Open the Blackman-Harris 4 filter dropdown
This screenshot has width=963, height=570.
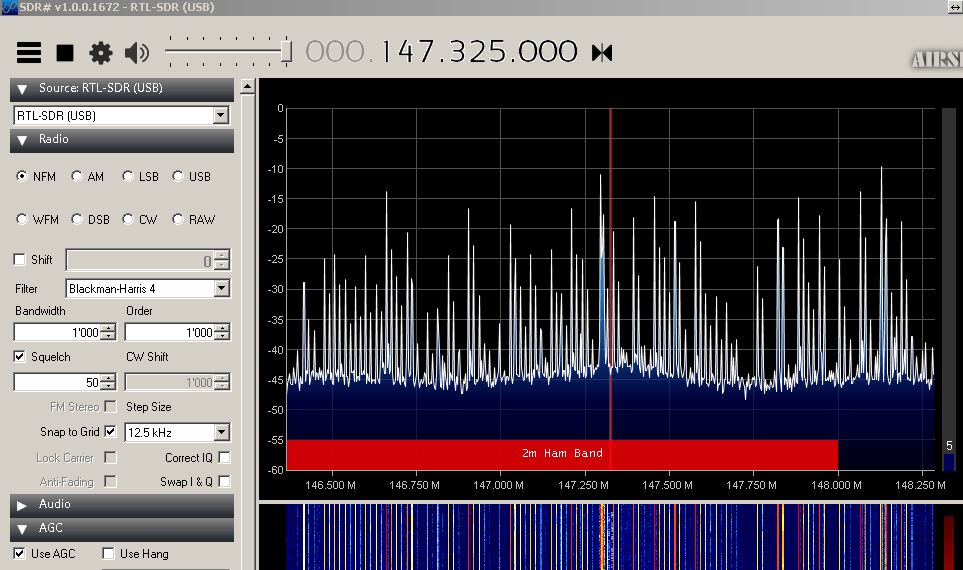pyautogui.click(x=222, y=289)
